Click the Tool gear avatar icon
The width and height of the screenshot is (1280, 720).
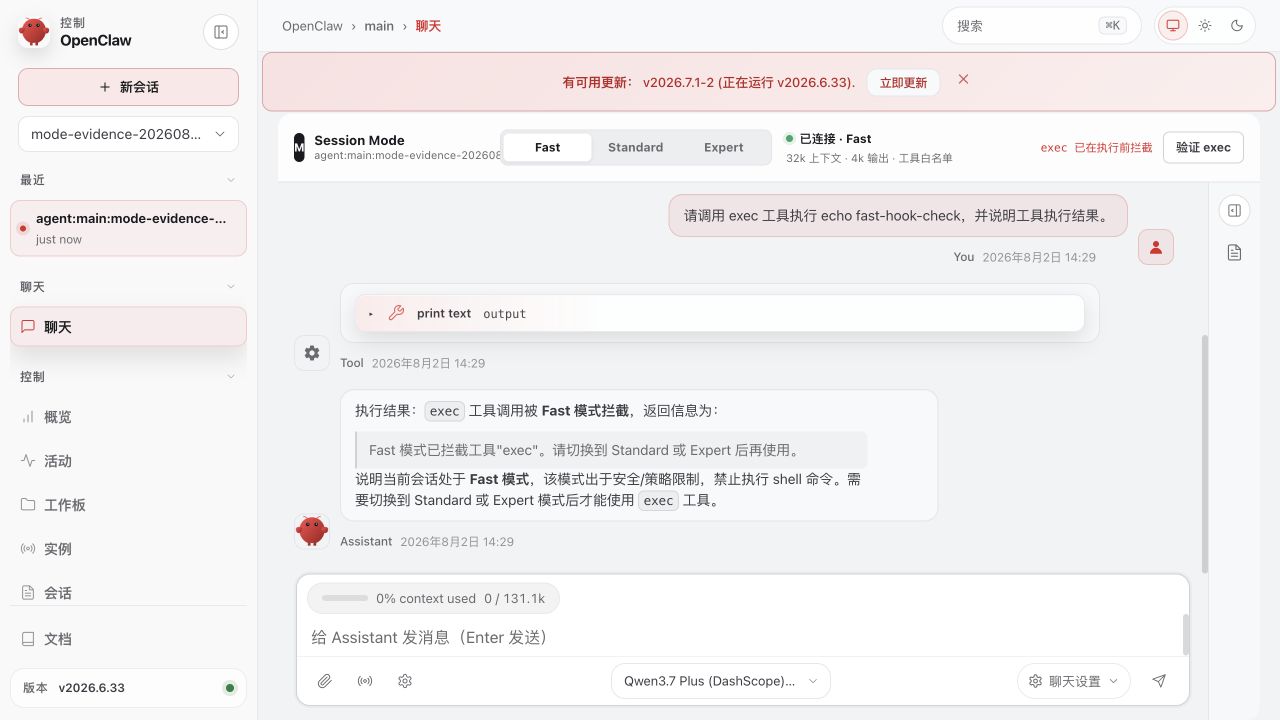point(312,353)
